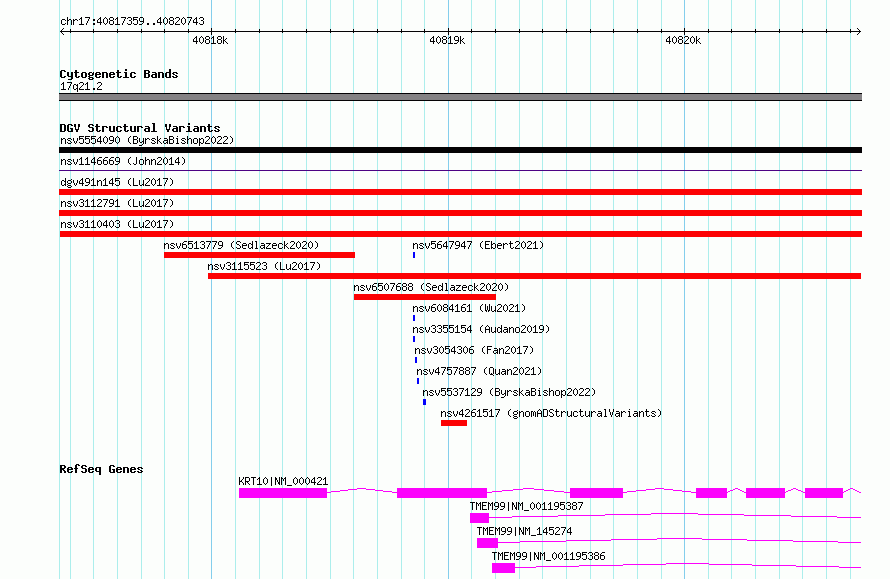Click the blue nsv3054306 variant marker
Screen dimensions: 890x579
click(x=416, y=360)
